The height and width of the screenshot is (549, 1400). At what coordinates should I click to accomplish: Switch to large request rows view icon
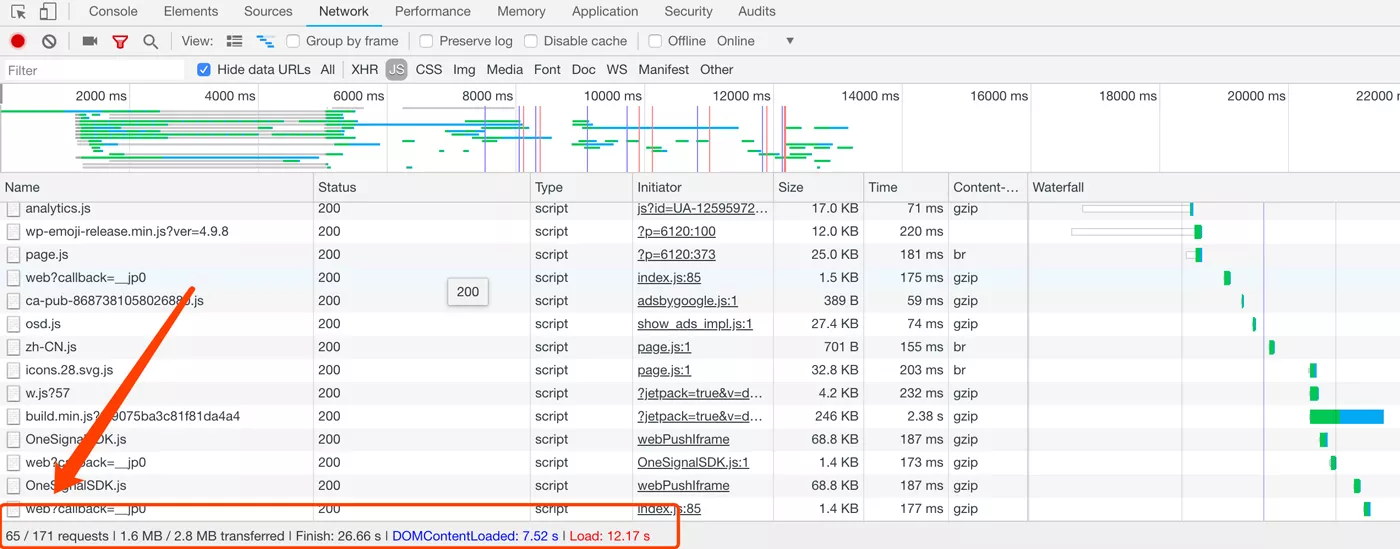tap(235, 41)
